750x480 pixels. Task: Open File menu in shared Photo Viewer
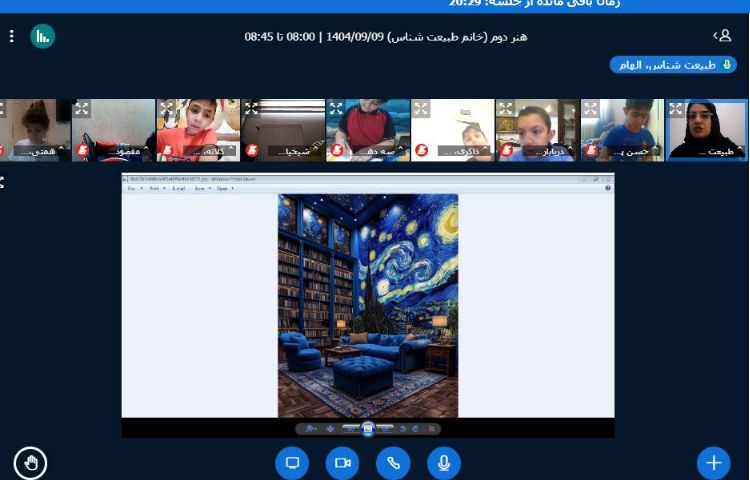click(133, 189)
